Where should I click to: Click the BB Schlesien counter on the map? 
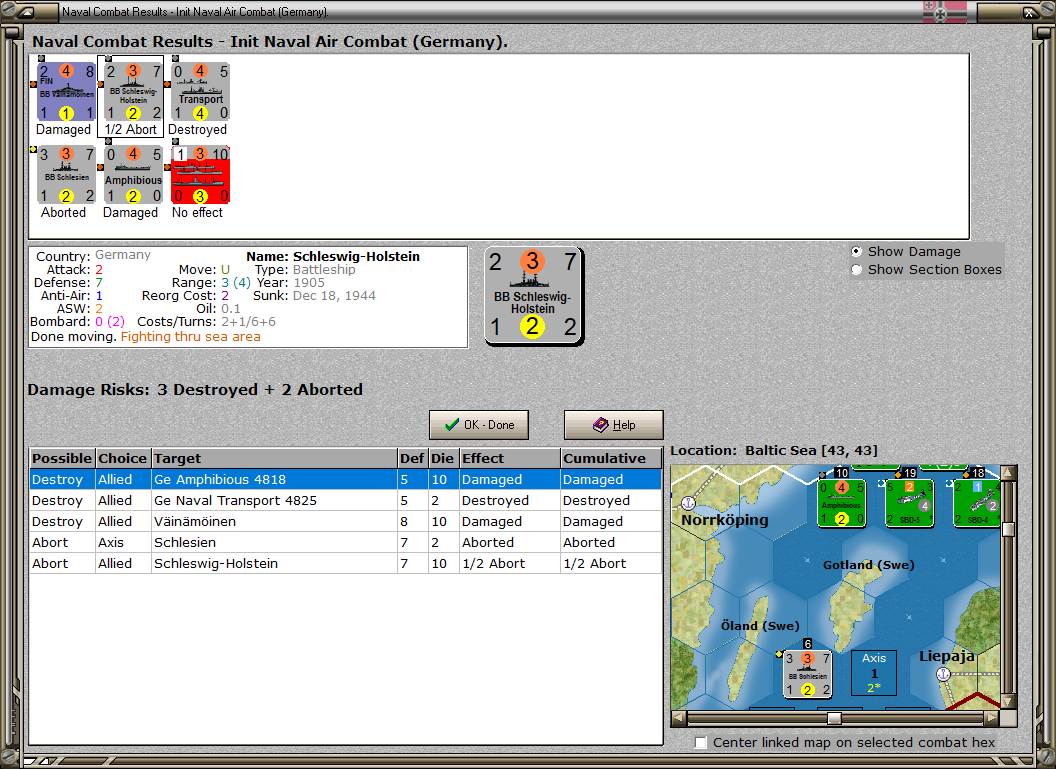tap(807, 674)
